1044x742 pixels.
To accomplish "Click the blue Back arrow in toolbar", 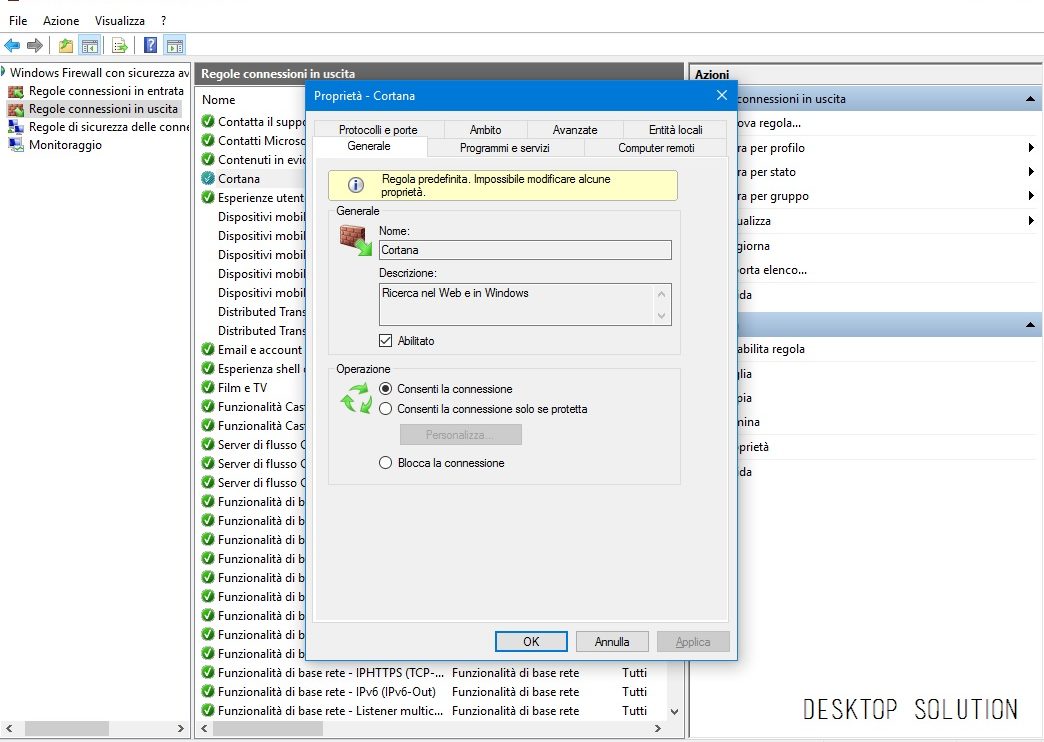I will 12,45.
